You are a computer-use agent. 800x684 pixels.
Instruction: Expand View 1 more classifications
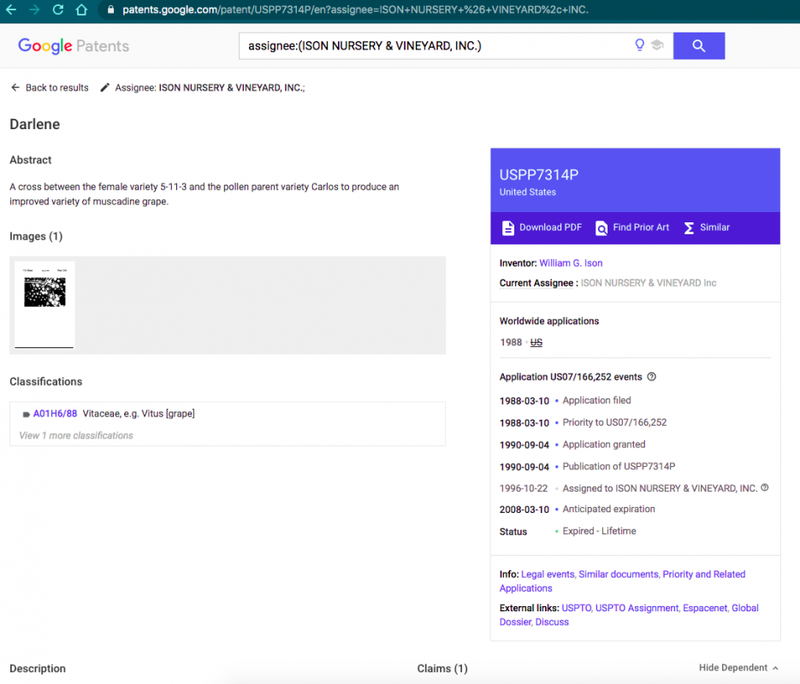click(76, 436)
